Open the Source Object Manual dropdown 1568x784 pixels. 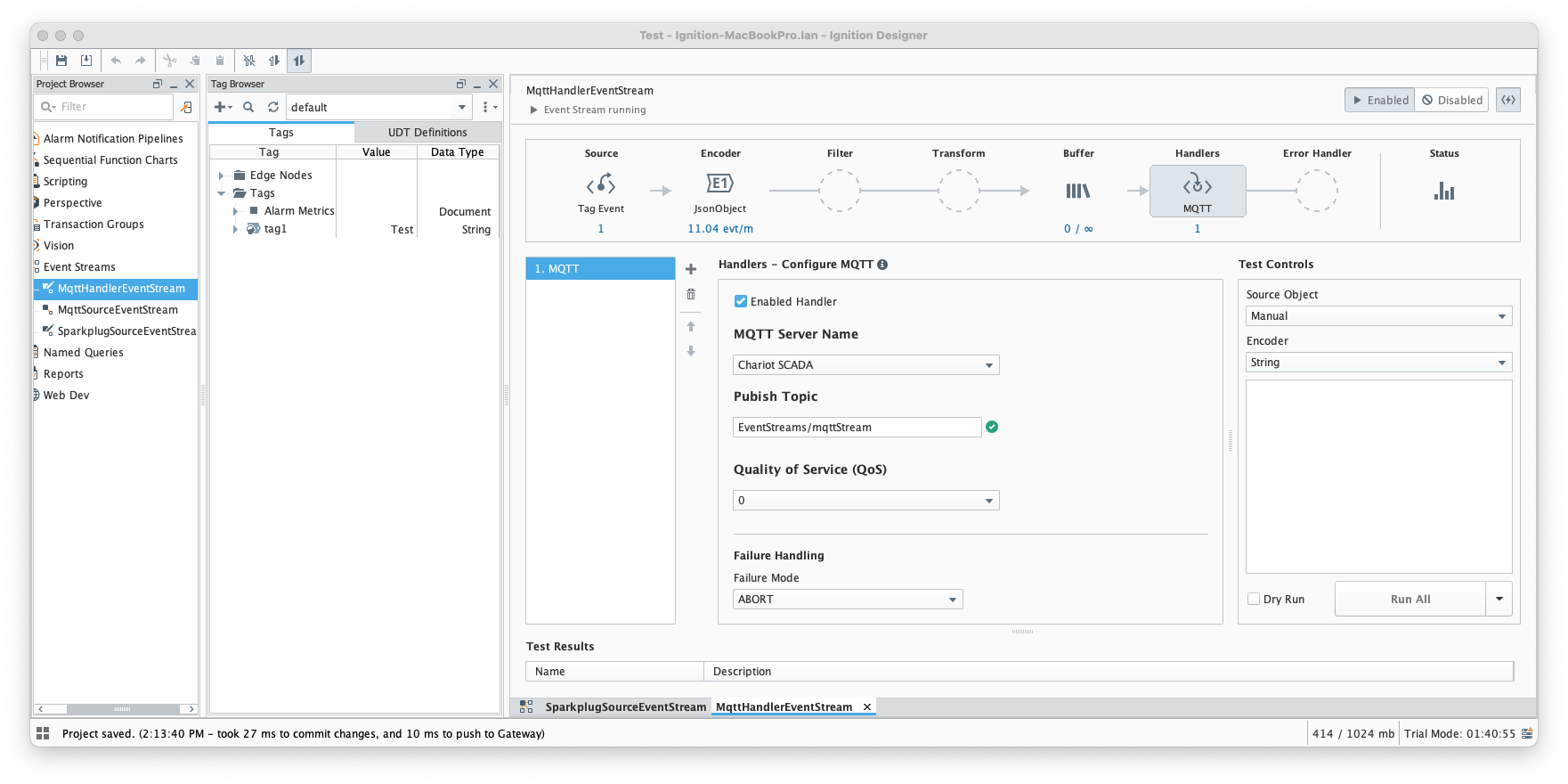1378,315
